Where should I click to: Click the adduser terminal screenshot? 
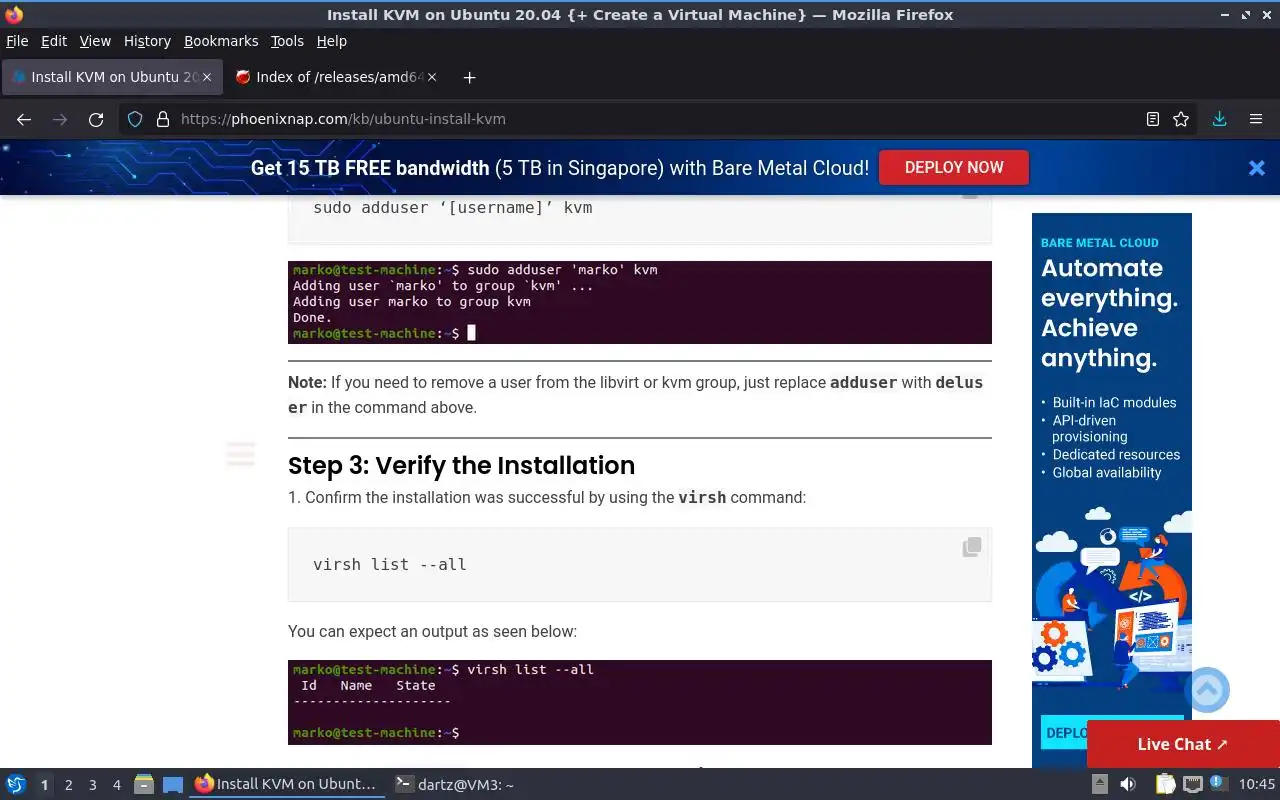tap(640, 302)
